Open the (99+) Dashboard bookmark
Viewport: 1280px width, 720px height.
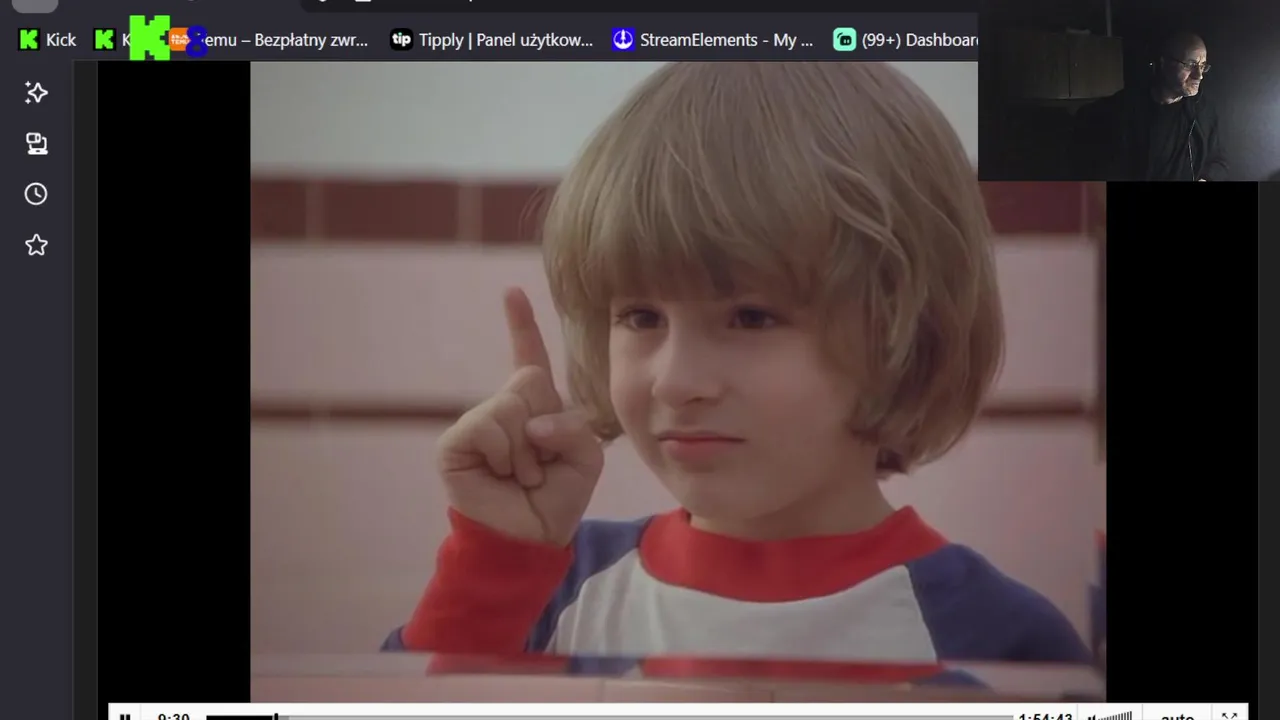coord(906,40)
